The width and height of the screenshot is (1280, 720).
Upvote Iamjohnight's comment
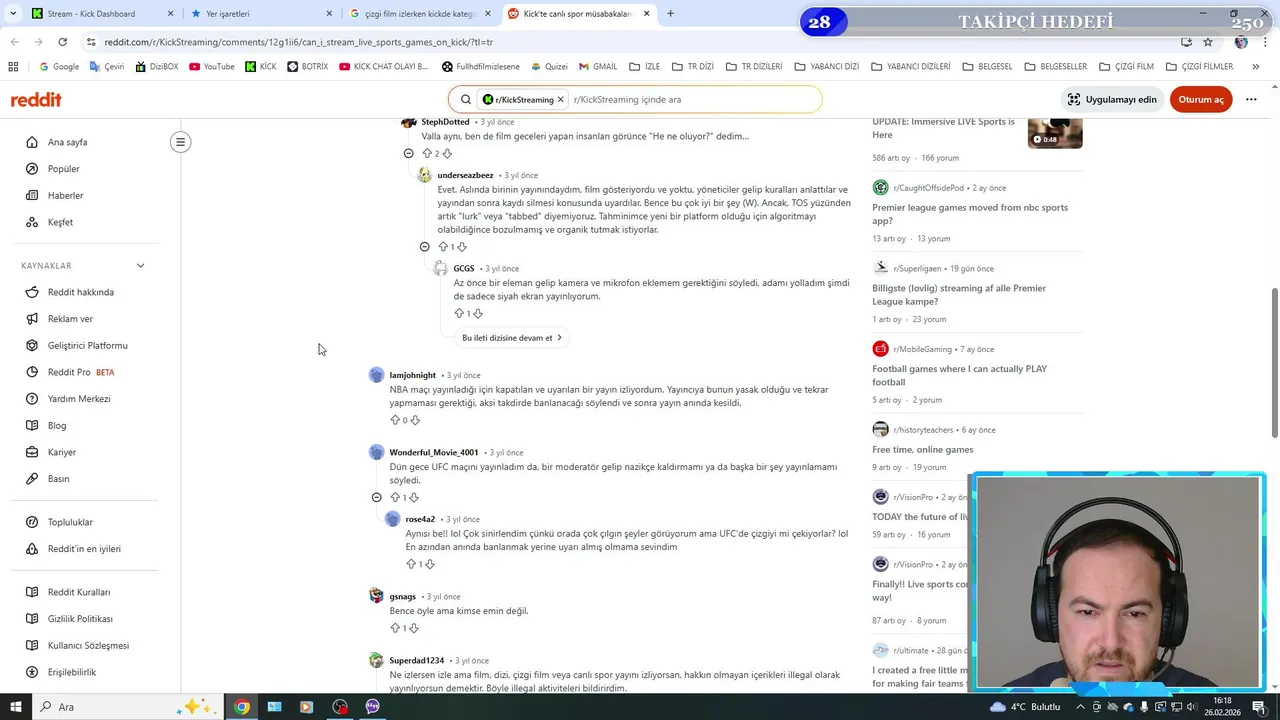tap(395, 420)
